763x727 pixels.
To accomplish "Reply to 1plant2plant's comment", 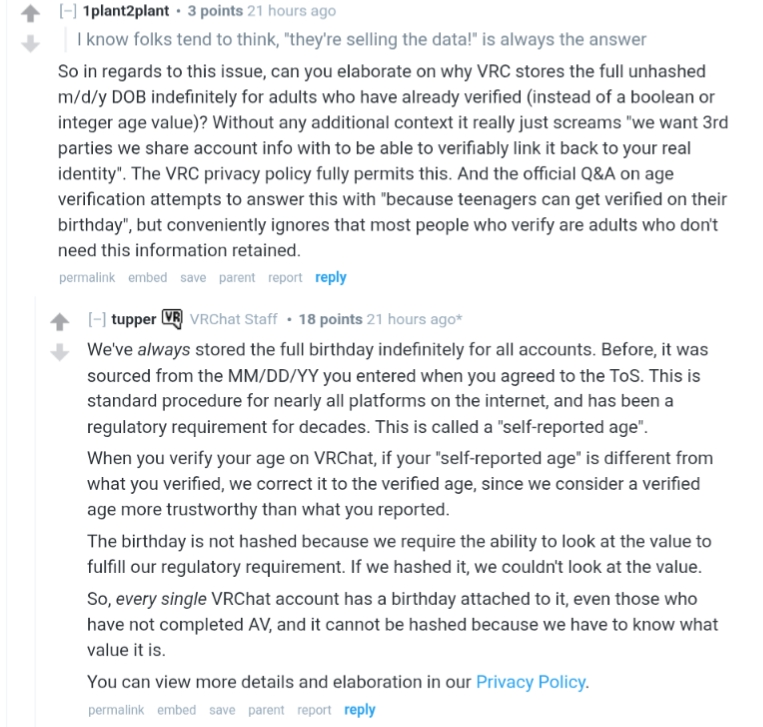I will (330, 277).
